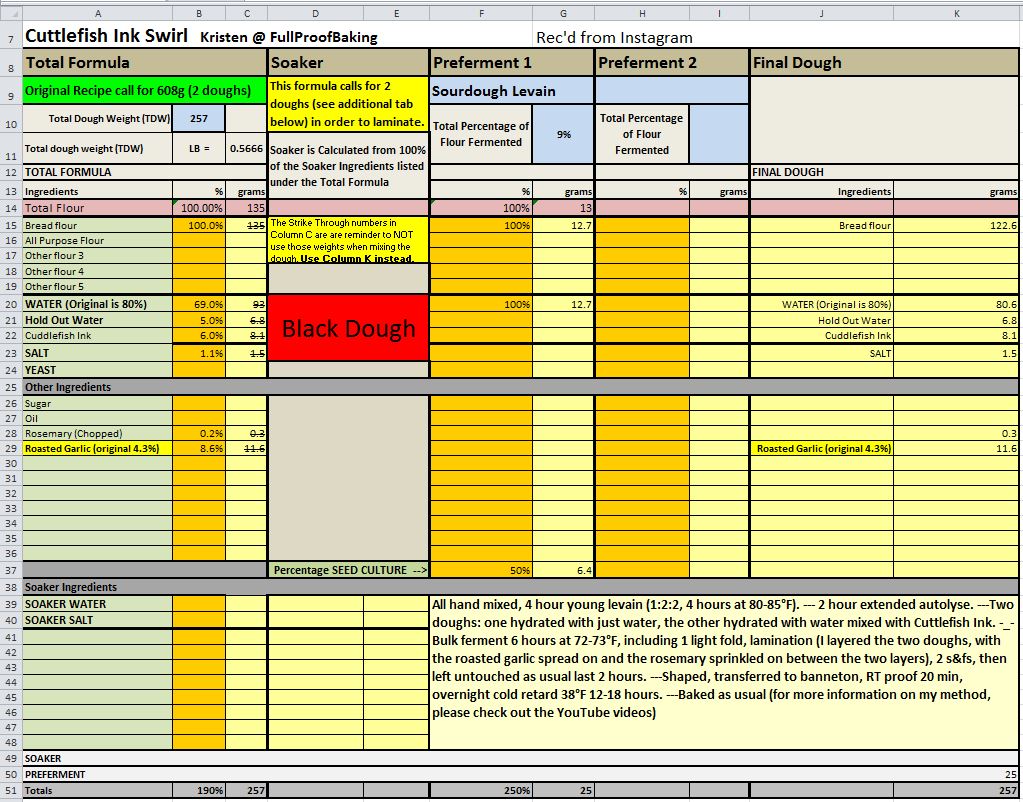Select Final Dough Roasted Garlic label
The image size is (1023, 802).
(822, 449)
